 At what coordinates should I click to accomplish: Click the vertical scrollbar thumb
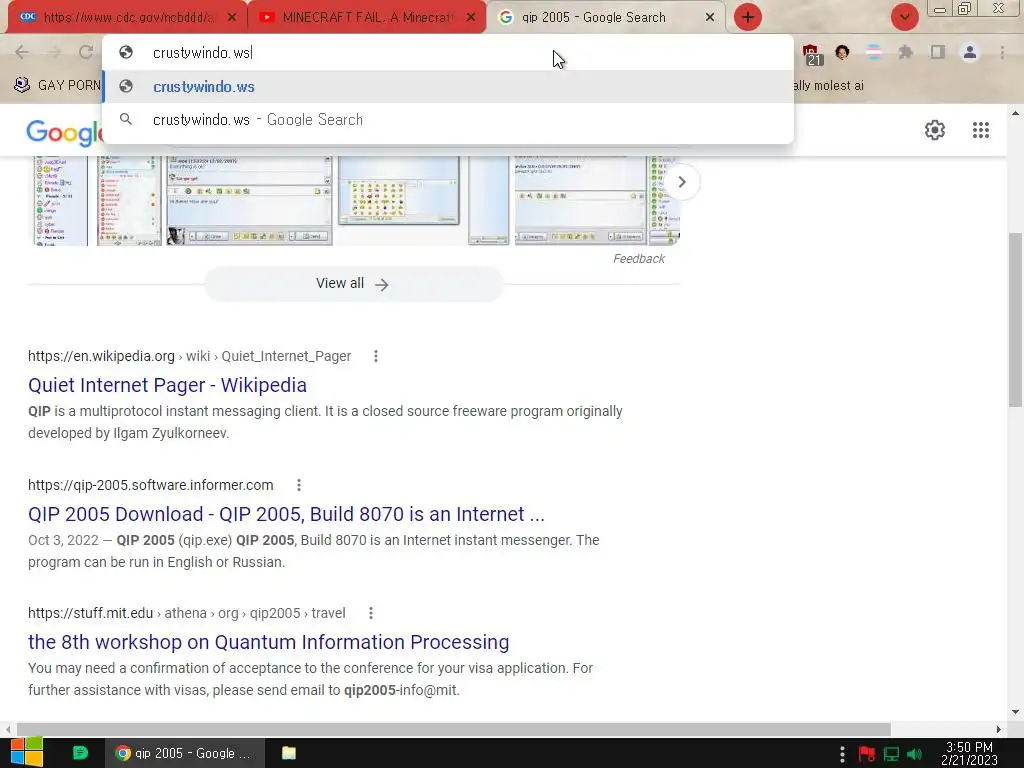point(1015,320)
